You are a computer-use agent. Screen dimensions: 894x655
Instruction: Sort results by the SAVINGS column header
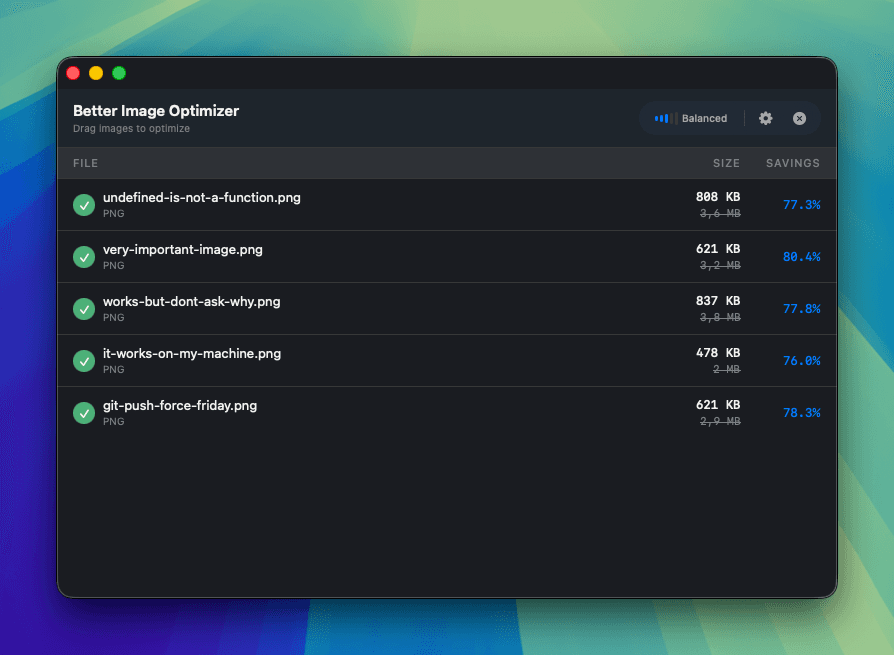click(x=792, y=163)
